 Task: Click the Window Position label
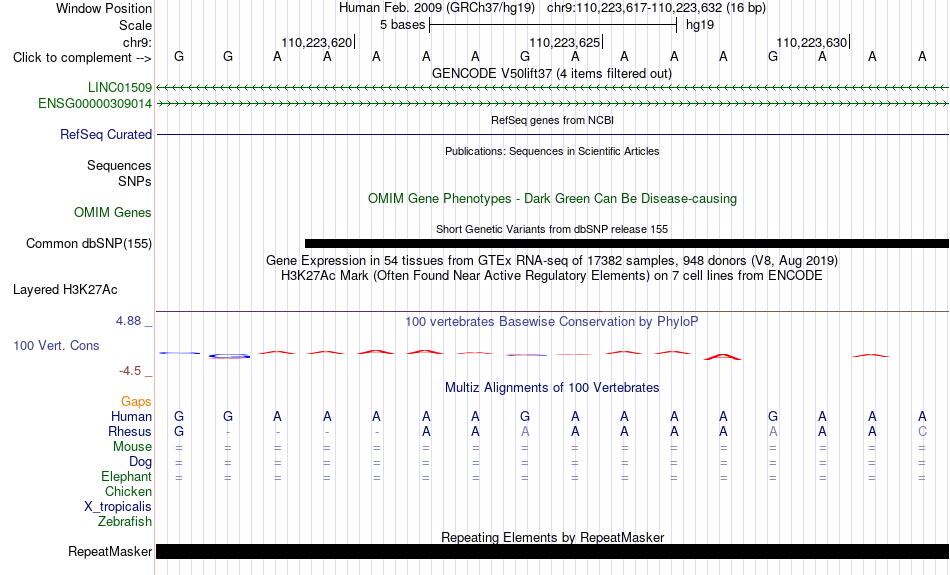coord(104,8)
